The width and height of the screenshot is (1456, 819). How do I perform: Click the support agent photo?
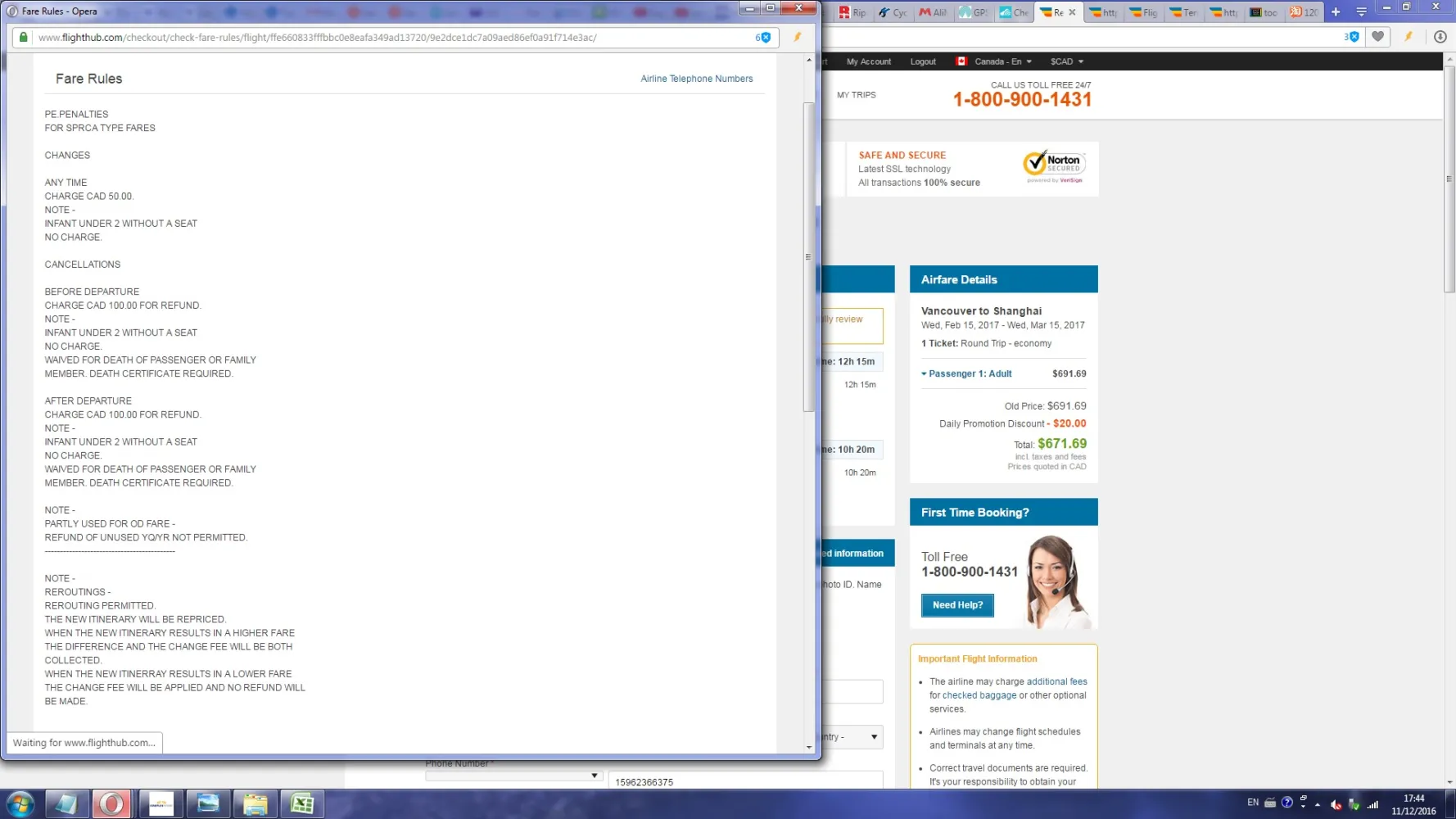(1057, 581)
